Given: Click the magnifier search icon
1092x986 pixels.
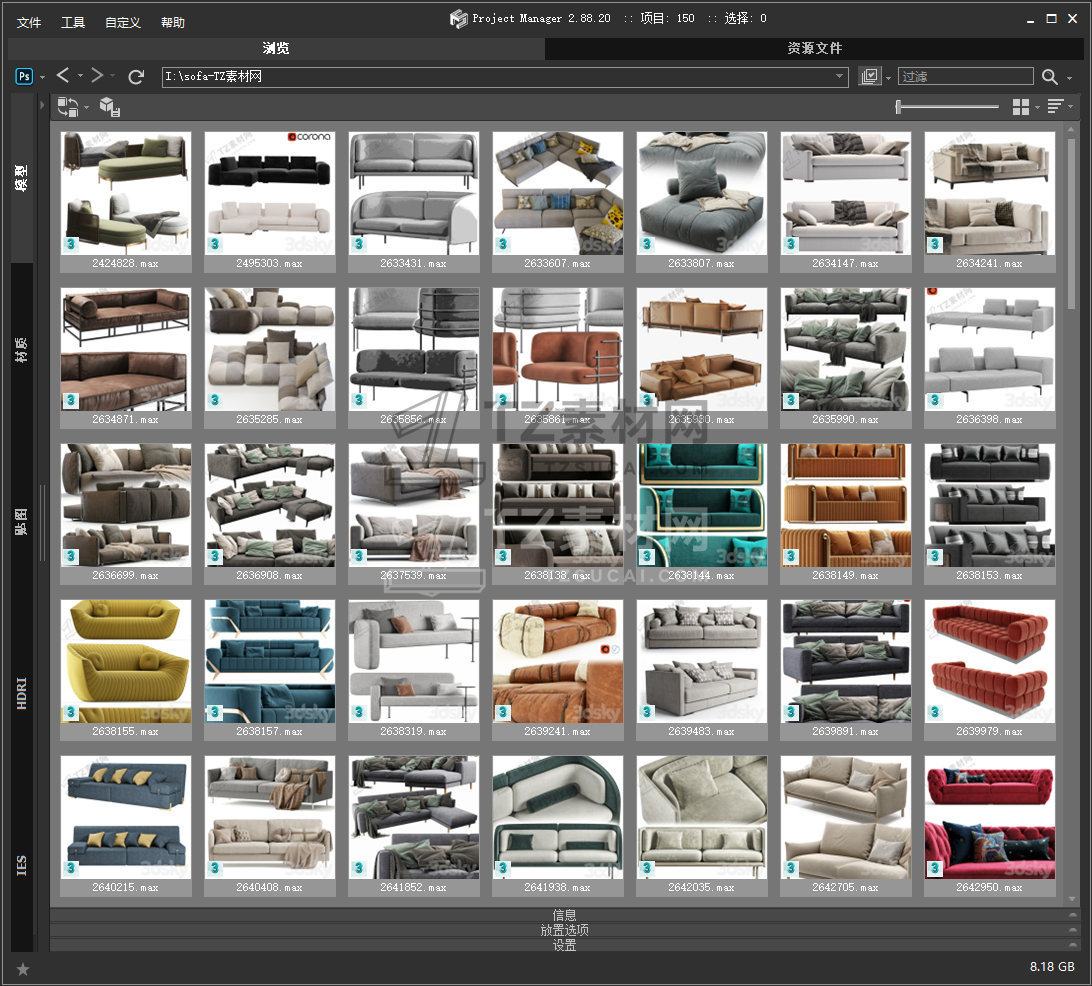Looking at the screenshot, I should 1049,77.
